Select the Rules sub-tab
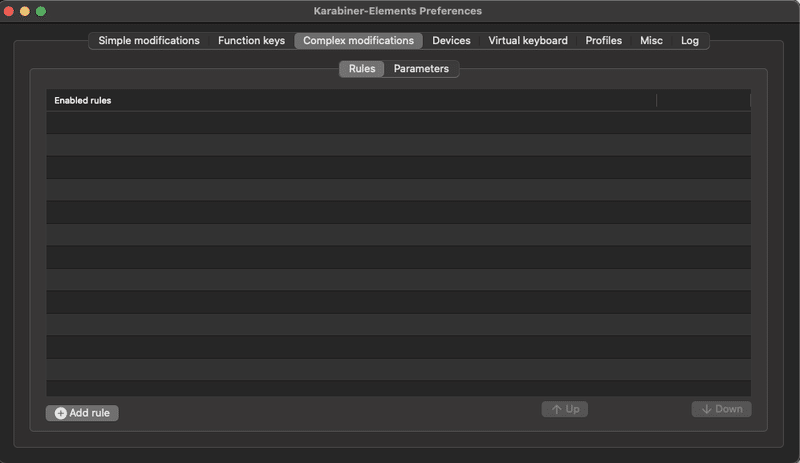Image resolution: width=800 pixels, height=463 pixels. point(362,69)
